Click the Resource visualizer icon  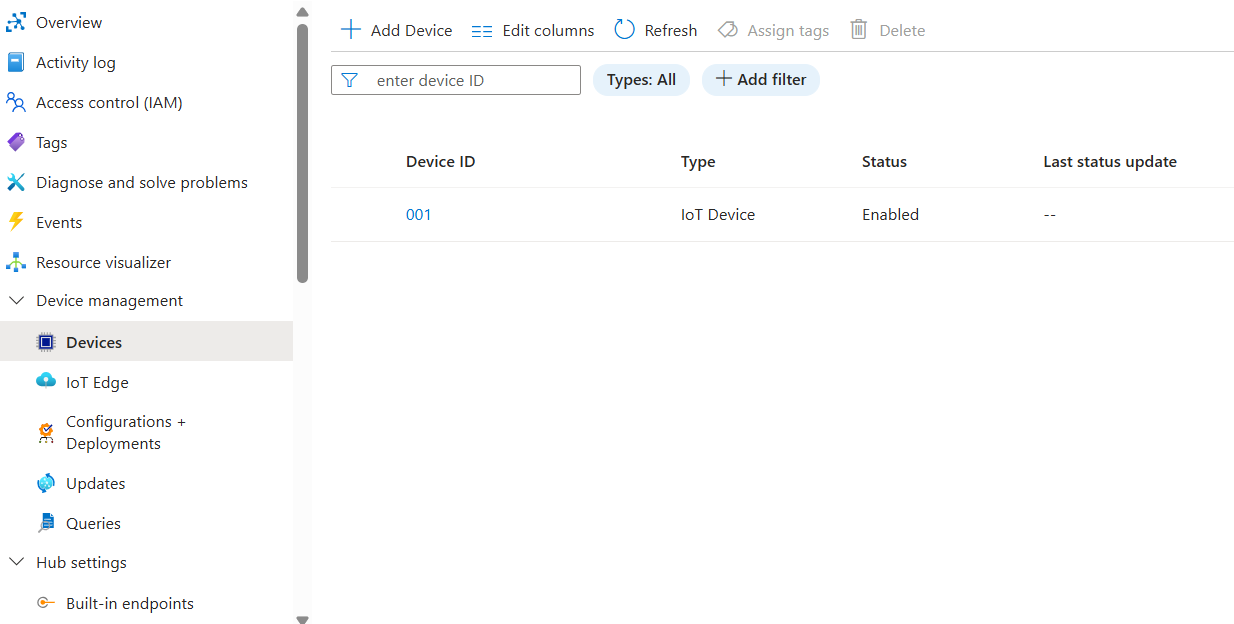[16, 262]
